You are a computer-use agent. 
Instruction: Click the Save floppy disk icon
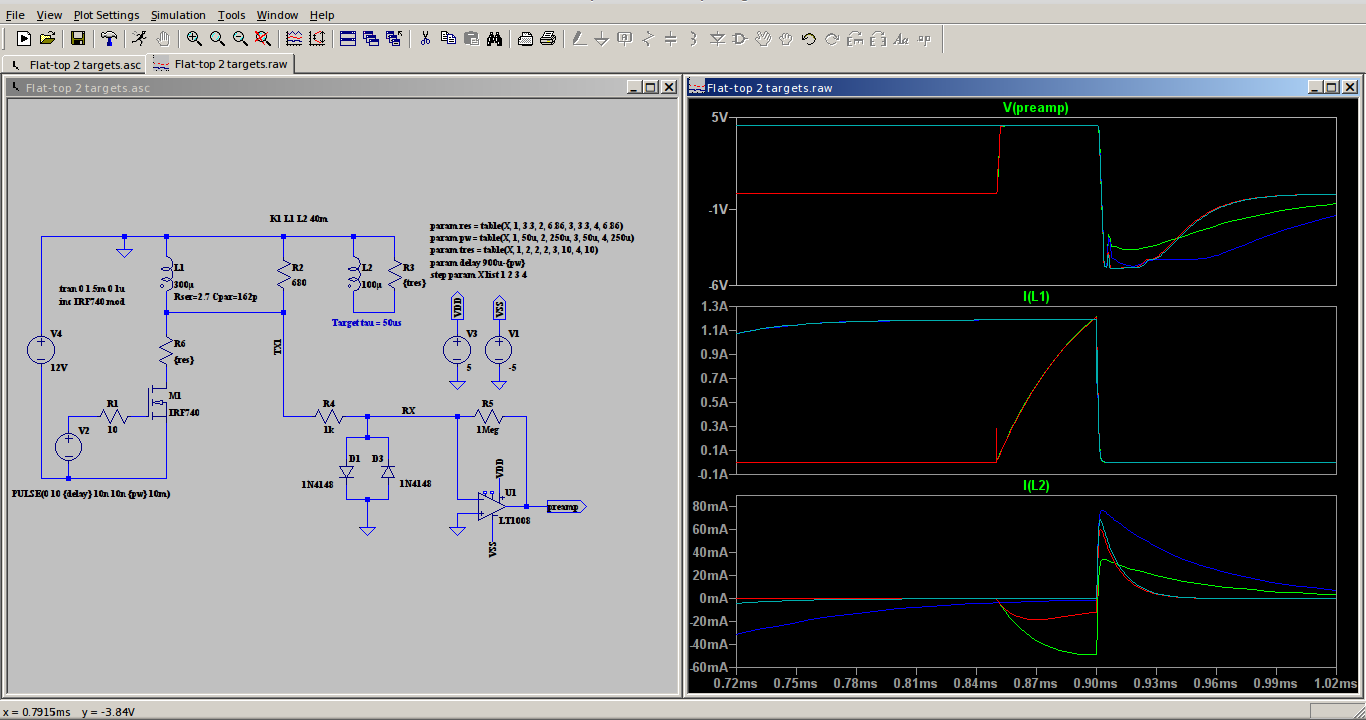tap(78, 39)
